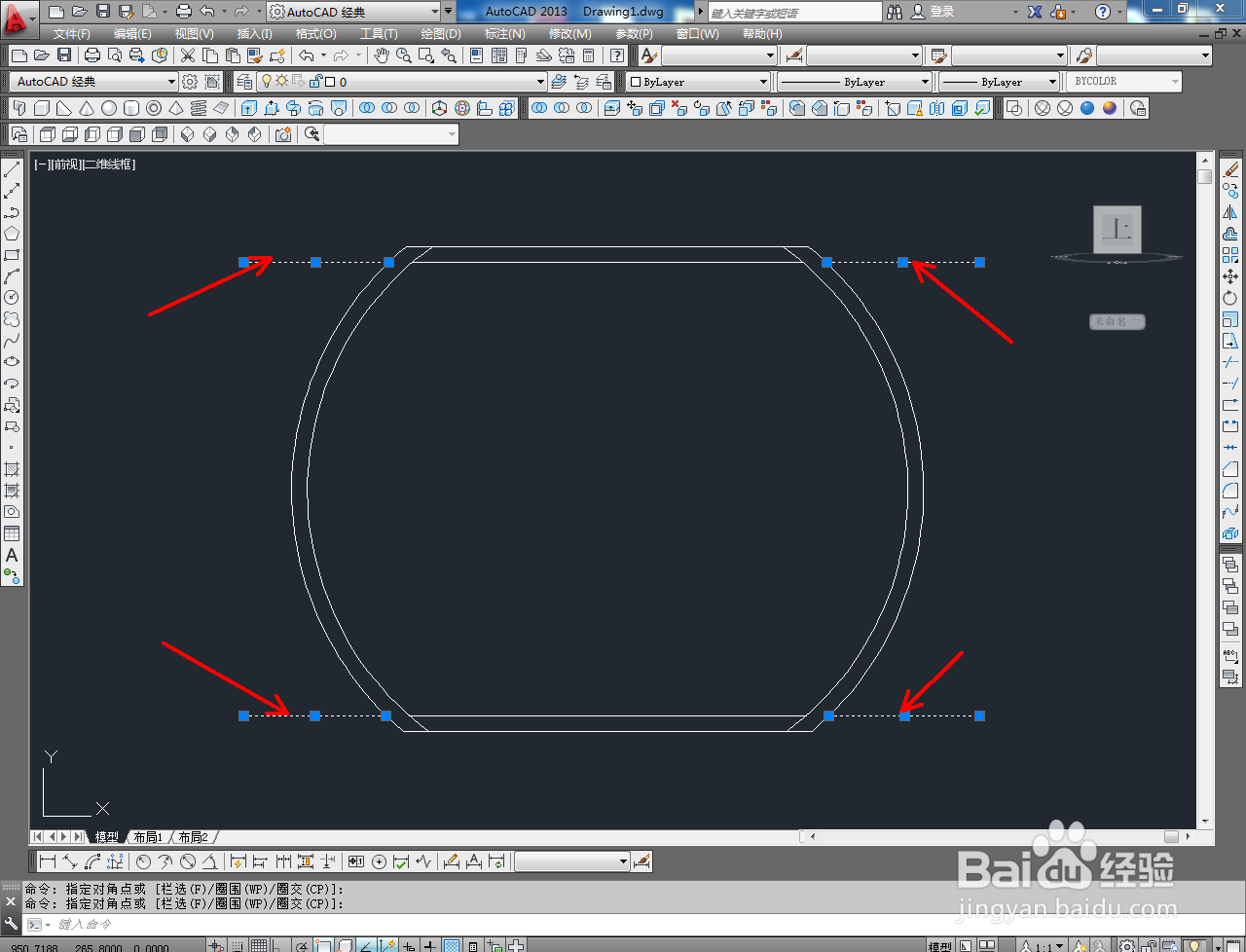Click the [前视] view control label
The height and width of the screenshot is (952, 1246).
point(65,165)
